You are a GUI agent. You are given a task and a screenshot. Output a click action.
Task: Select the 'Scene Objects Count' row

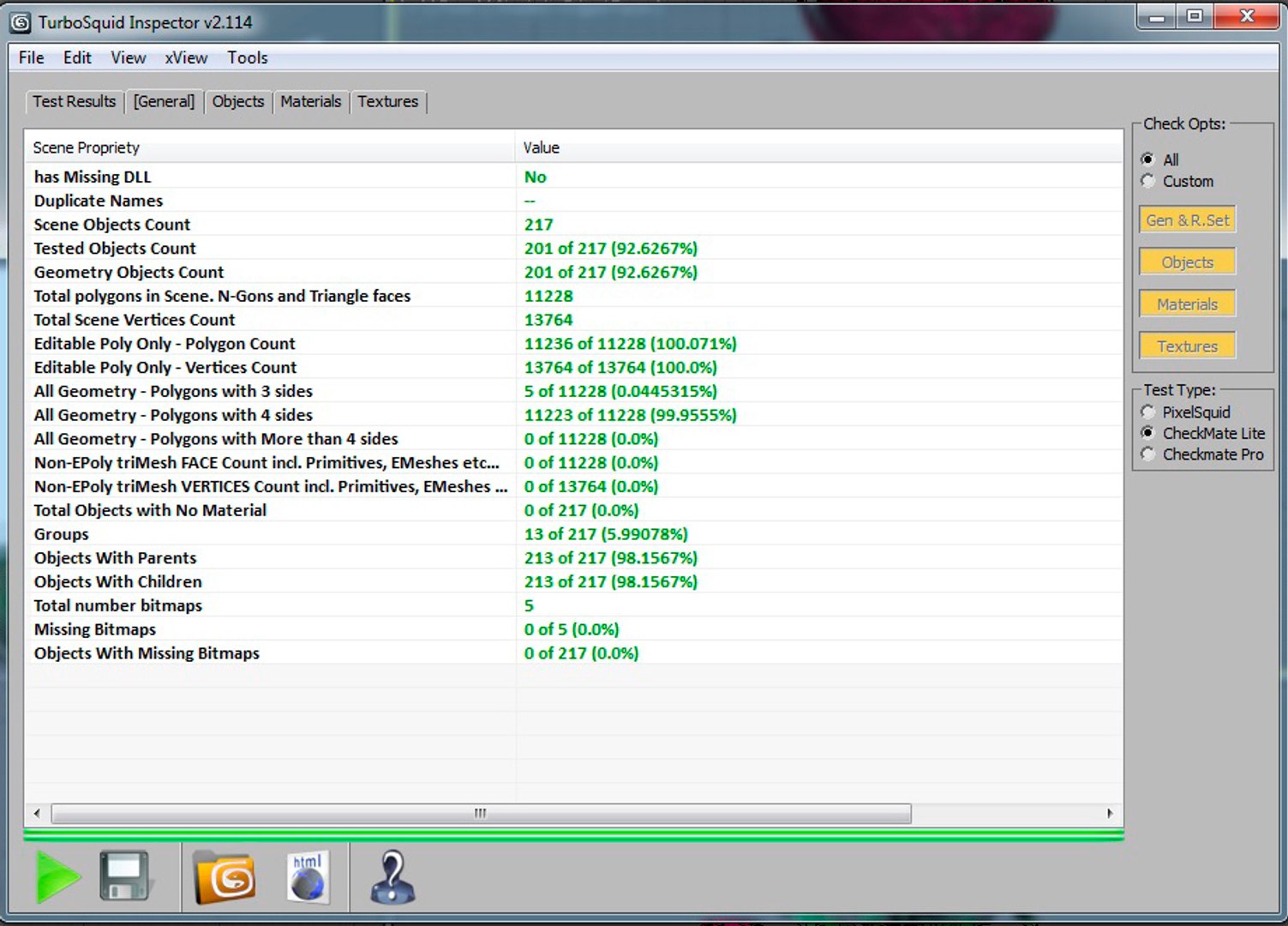tap(574, 225)
